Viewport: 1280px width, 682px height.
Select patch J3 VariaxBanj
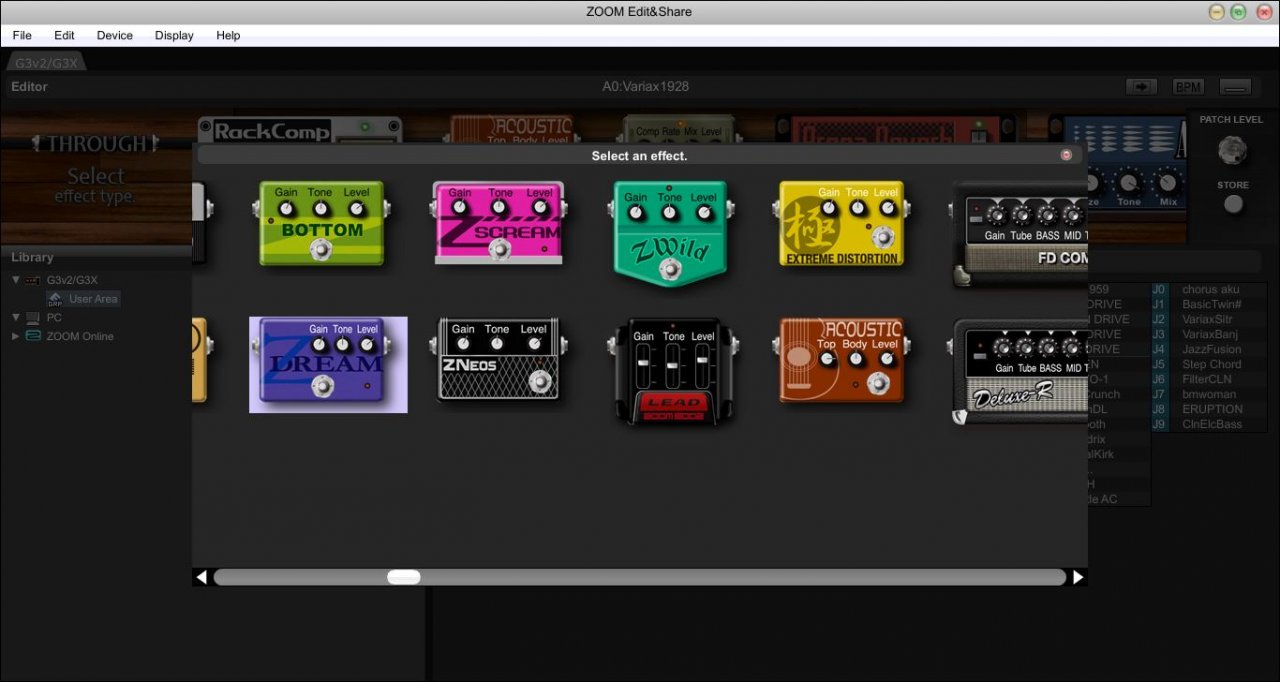[1210, 334]
